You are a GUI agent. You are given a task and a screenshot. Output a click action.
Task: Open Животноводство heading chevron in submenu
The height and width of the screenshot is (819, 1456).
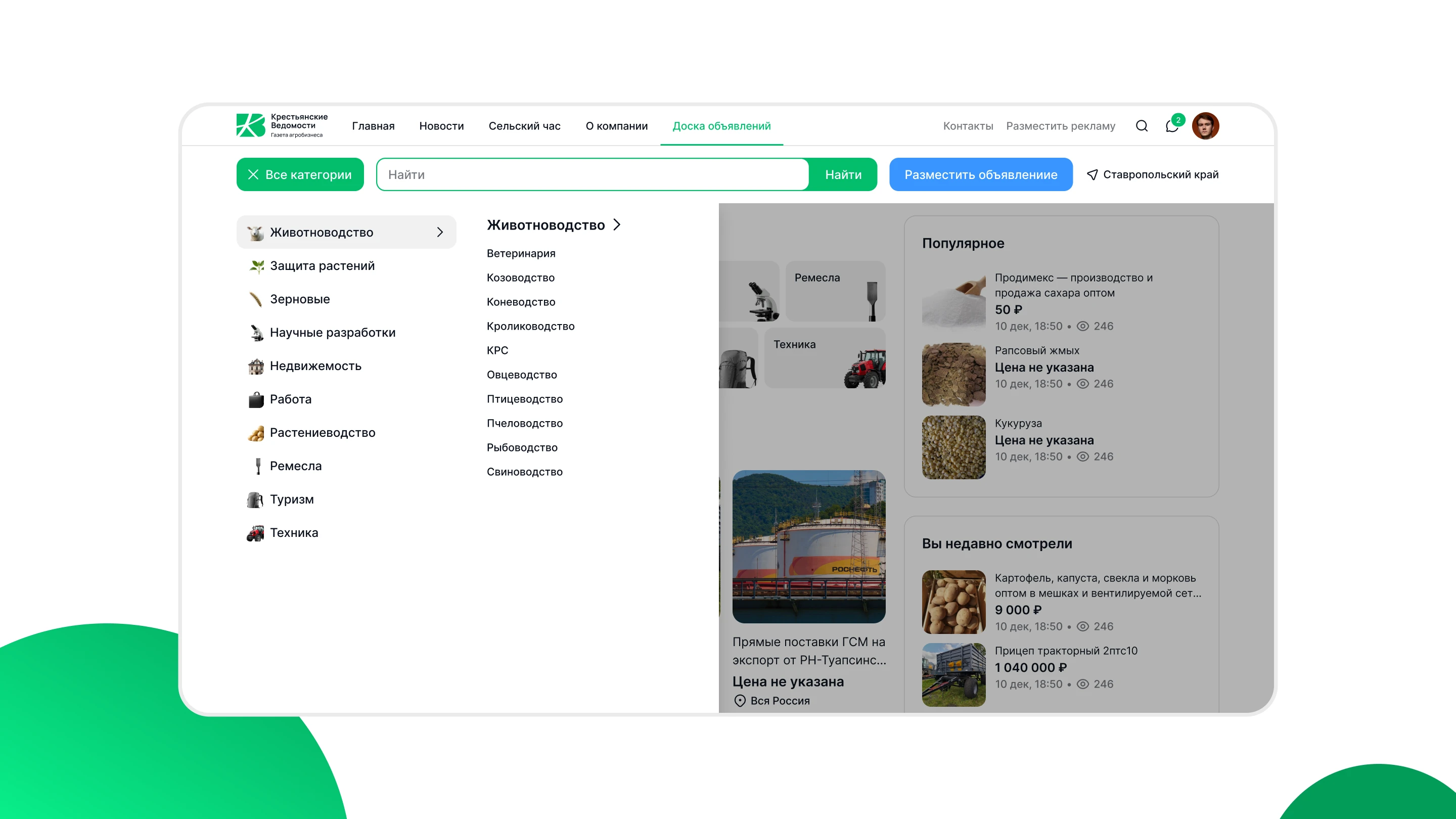[617, 225]
